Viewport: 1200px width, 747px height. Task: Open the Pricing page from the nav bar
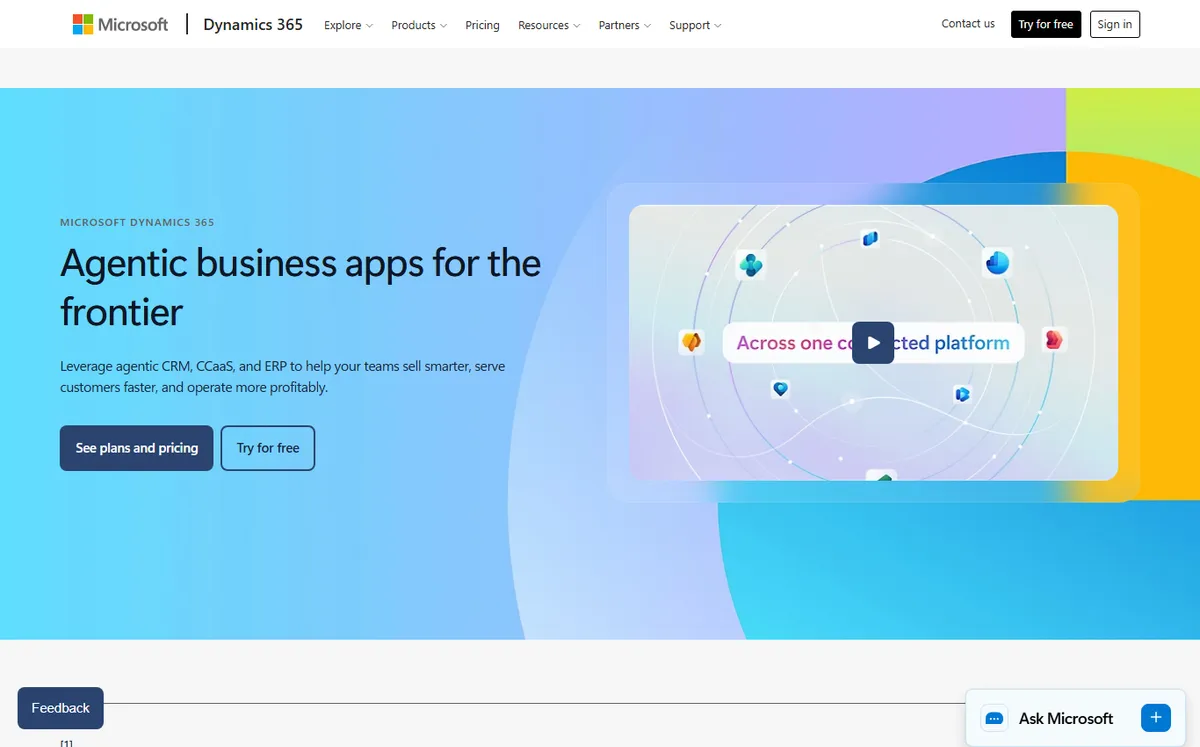pyautogui.click(x=482, y=25)
